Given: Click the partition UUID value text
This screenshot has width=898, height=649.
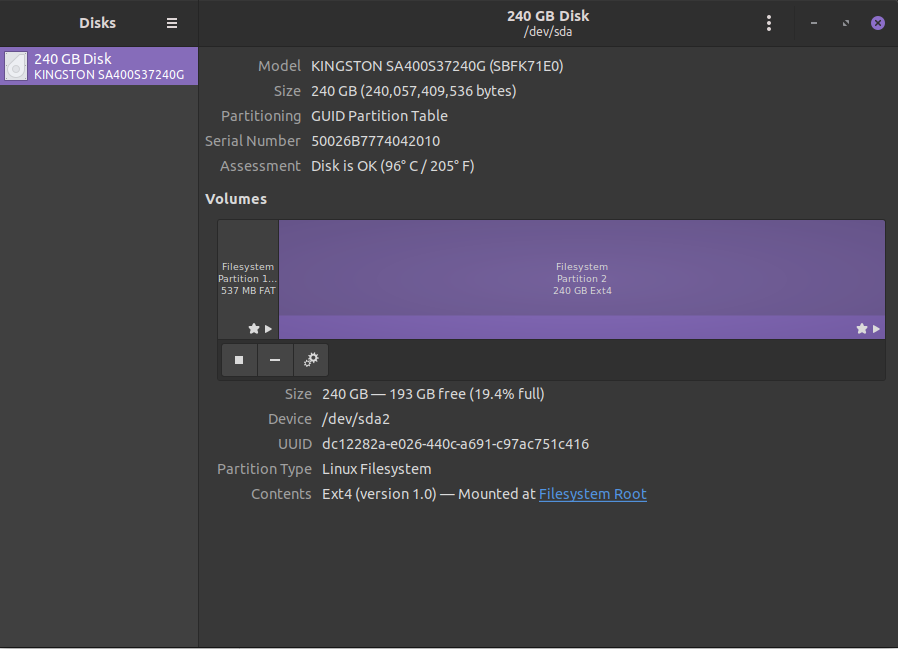Looking at the screenshot, I should (x=455, y=444).
